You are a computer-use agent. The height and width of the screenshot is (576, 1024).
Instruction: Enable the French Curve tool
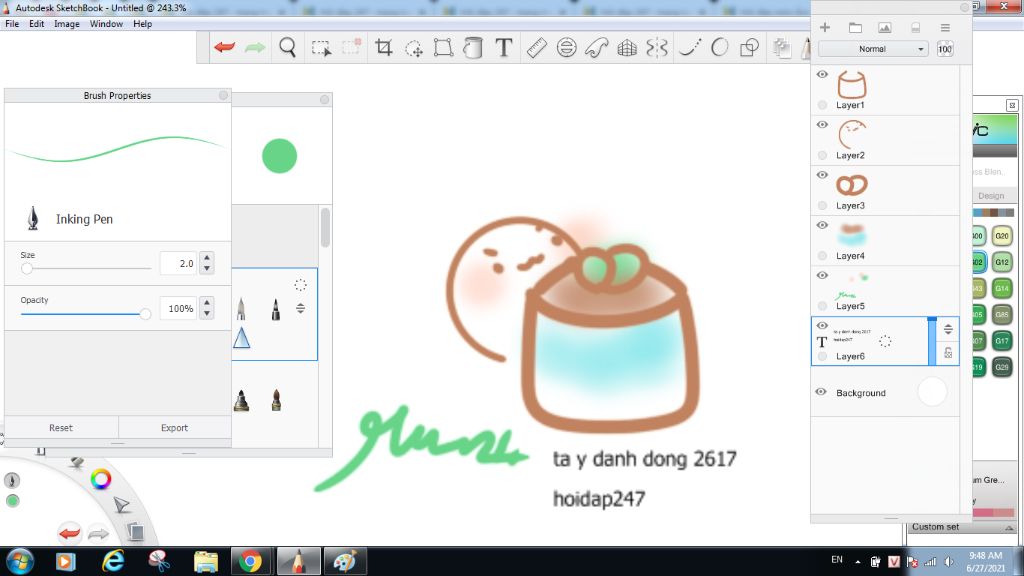[x=596, y=48]
